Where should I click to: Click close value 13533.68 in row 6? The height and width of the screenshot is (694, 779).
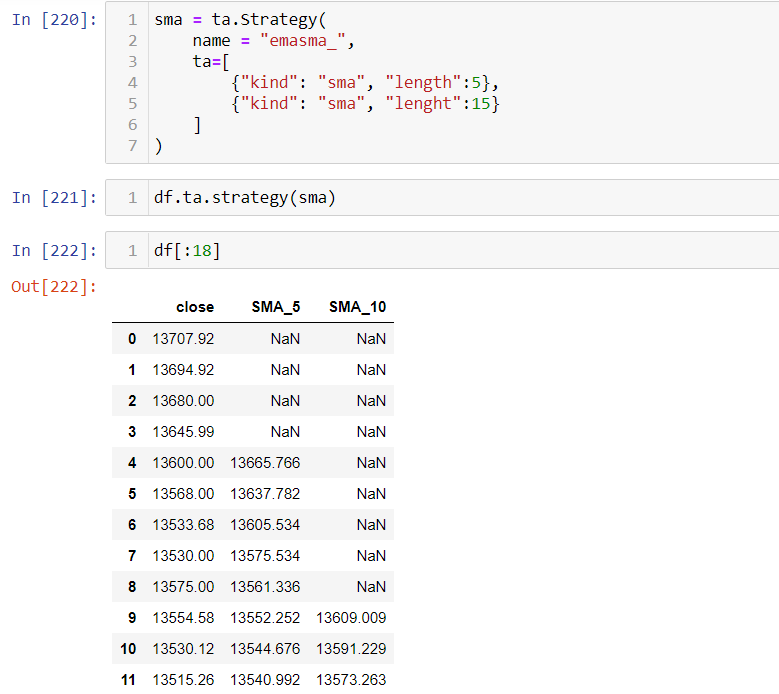point(183,525)
